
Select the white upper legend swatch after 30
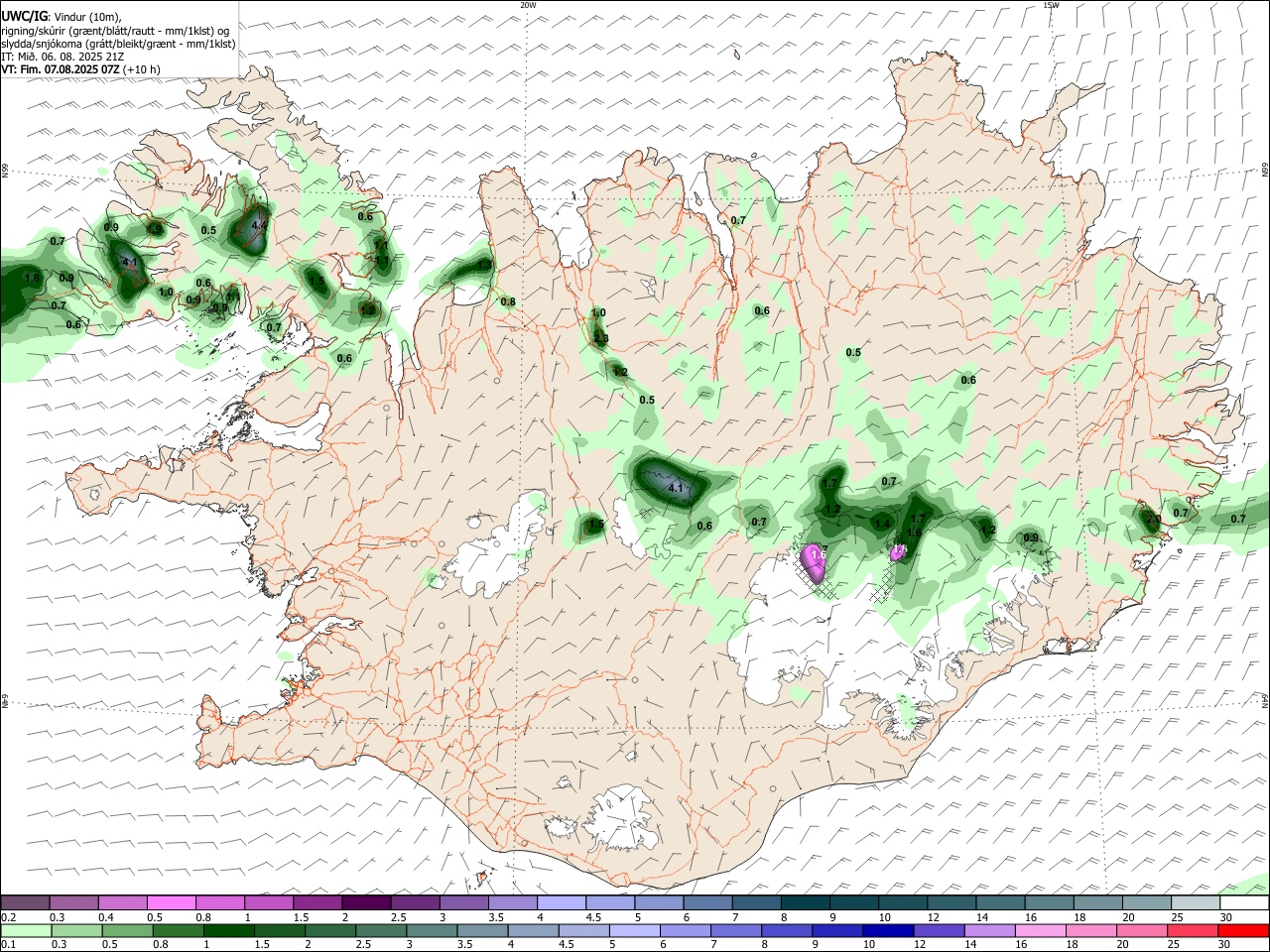(1243, 902)
